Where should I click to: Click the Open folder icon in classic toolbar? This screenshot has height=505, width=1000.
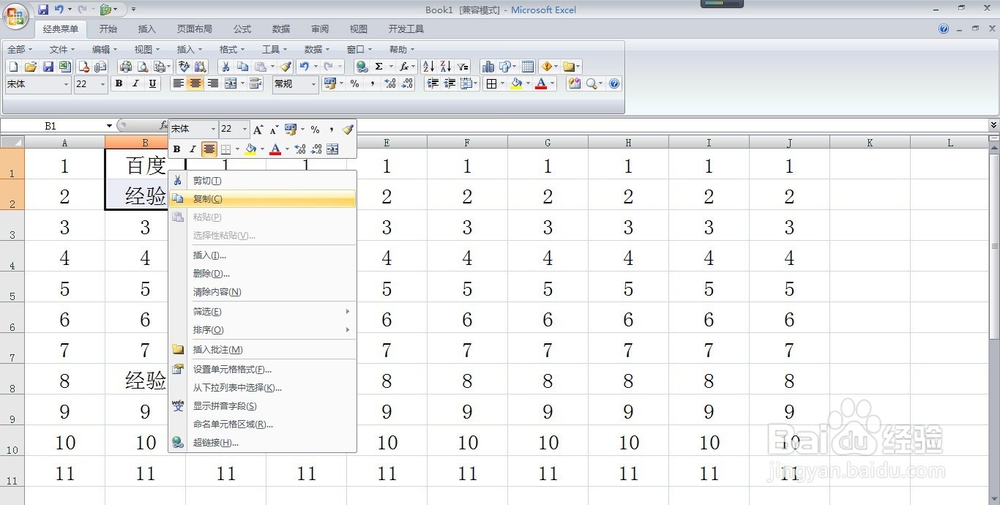coord(30,66)
